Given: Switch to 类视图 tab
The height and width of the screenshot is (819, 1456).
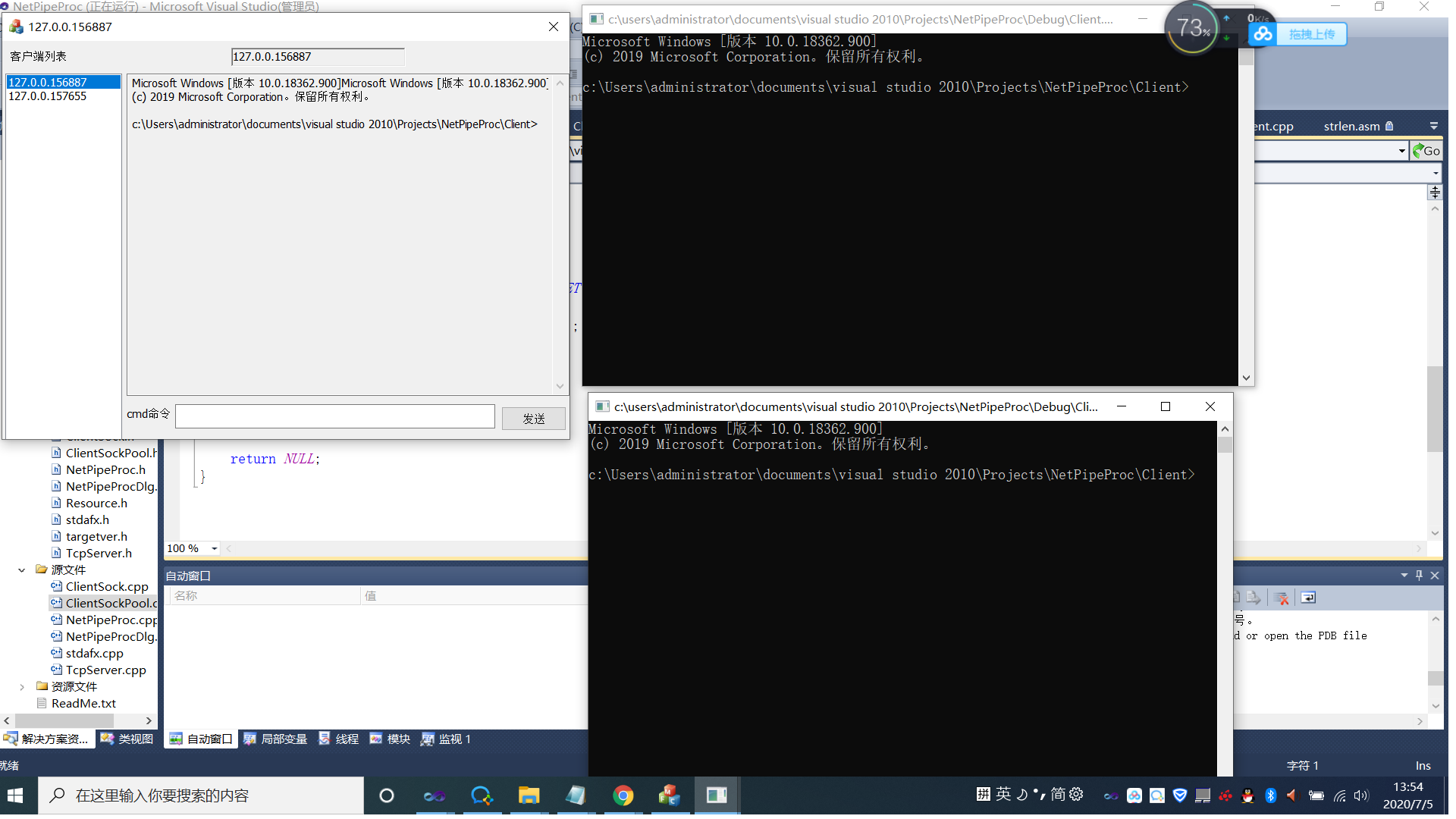Looking at the screenshot, I should 127,739.
